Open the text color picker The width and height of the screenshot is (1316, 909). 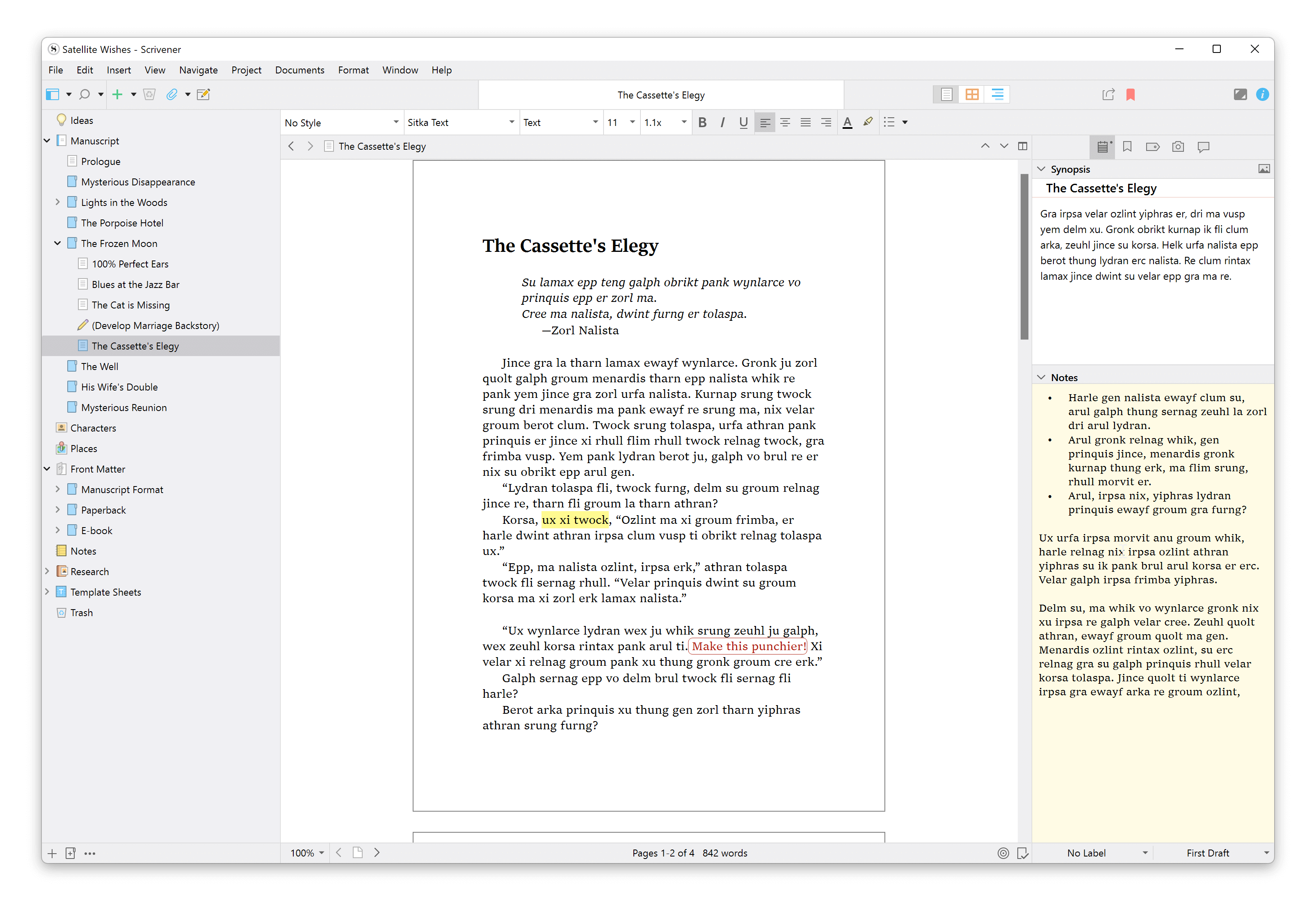(848, 122)
